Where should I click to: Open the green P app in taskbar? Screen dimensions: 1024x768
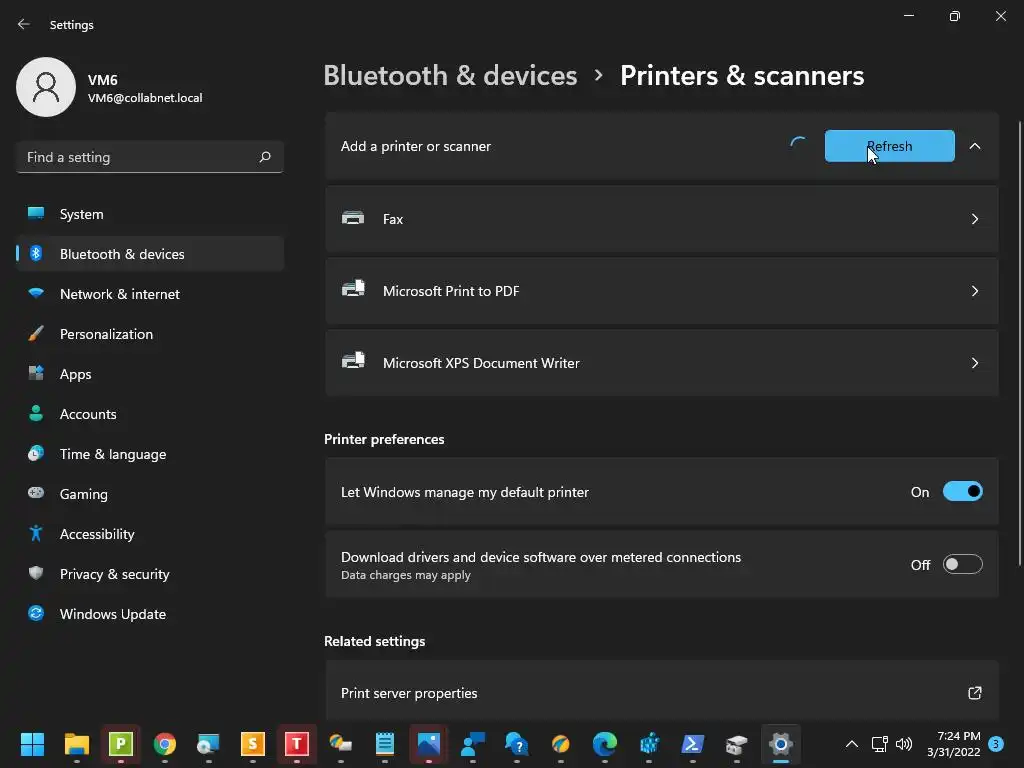[x=121, y=744]
